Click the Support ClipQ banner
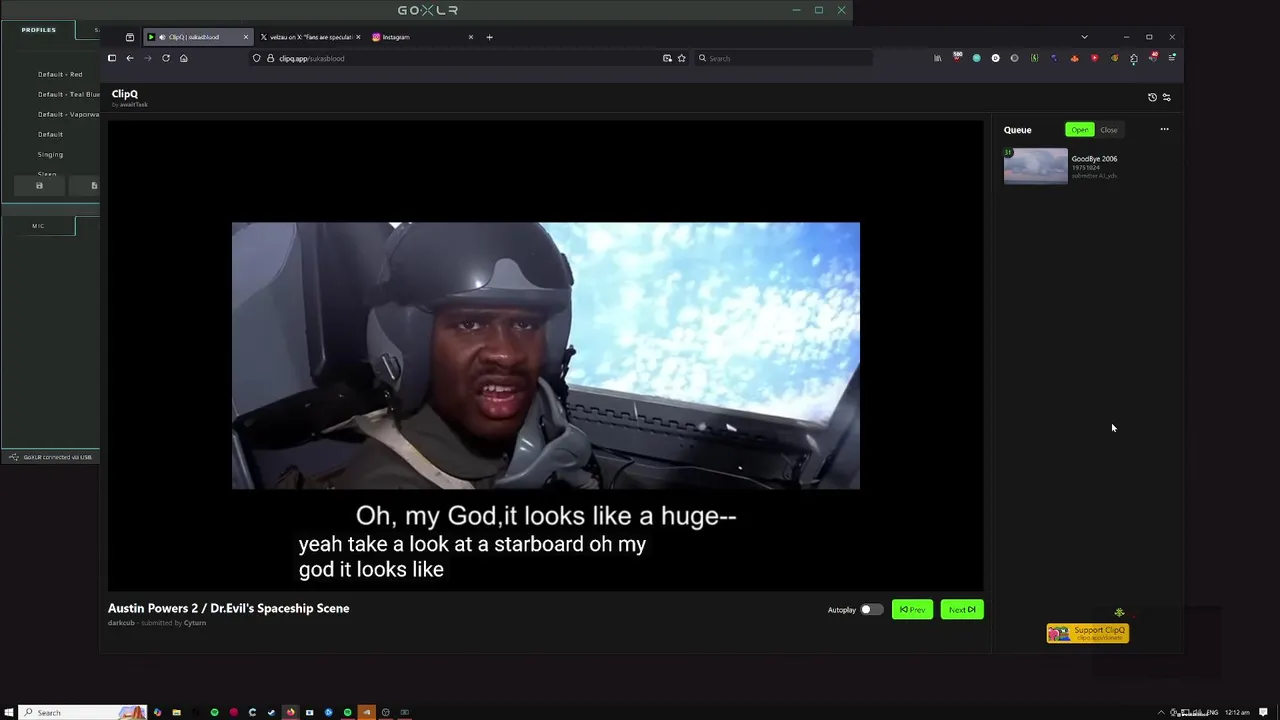The height and width of the screenshot is (720, 1280). [1088, 633]
